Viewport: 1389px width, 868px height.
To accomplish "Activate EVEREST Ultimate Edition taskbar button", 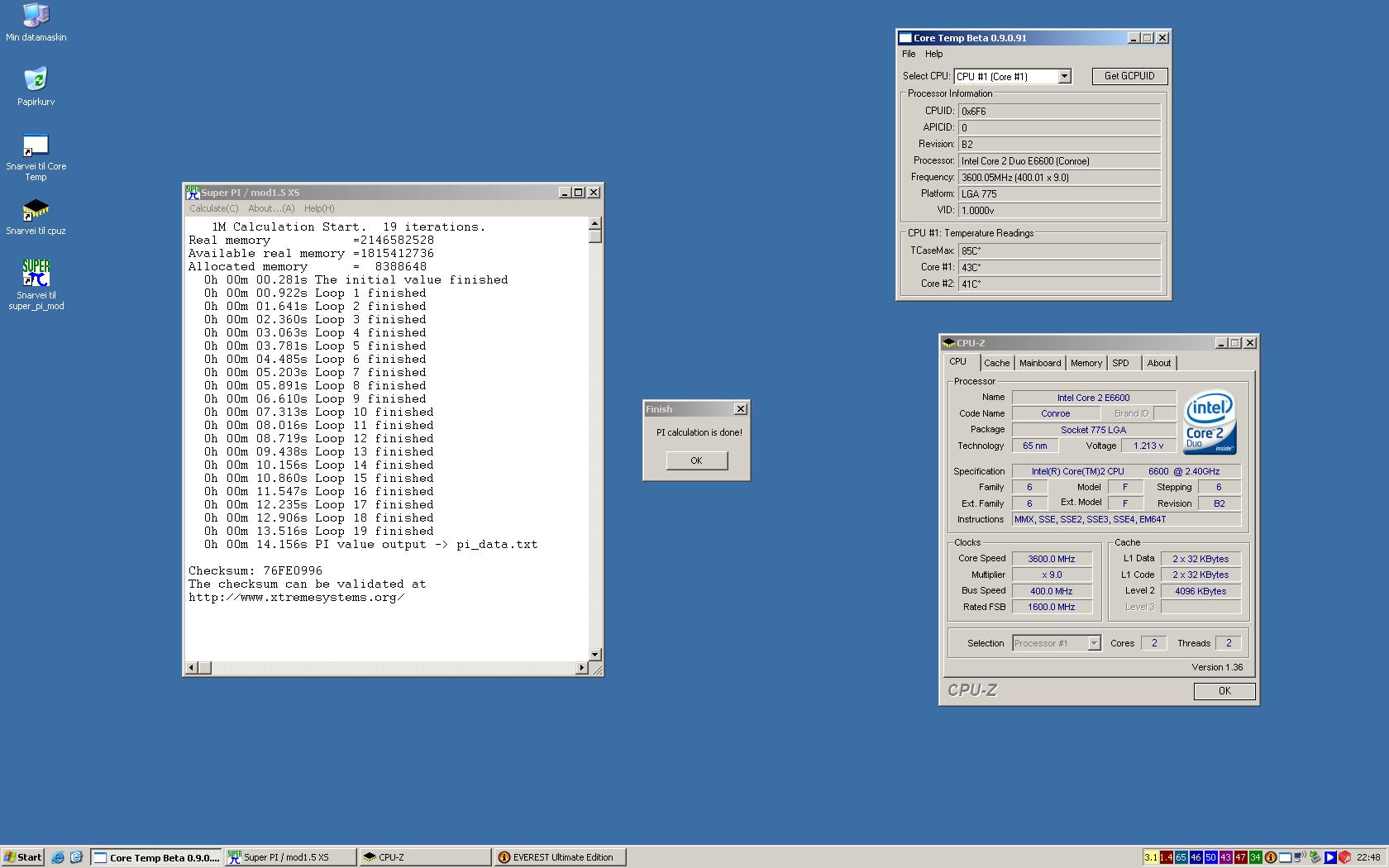I will pos(559,857).
